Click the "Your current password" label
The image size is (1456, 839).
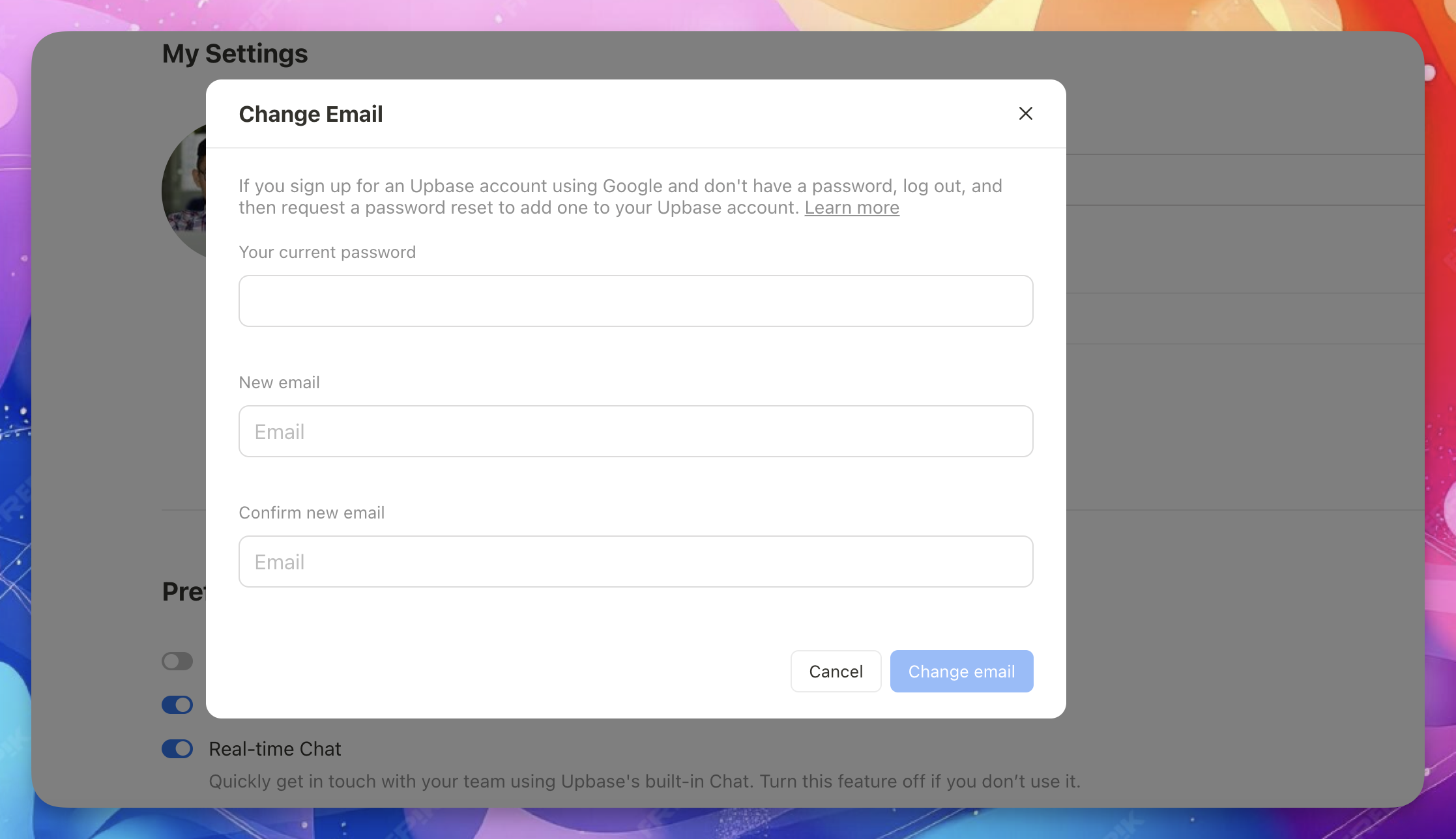(x=327, y=252)
